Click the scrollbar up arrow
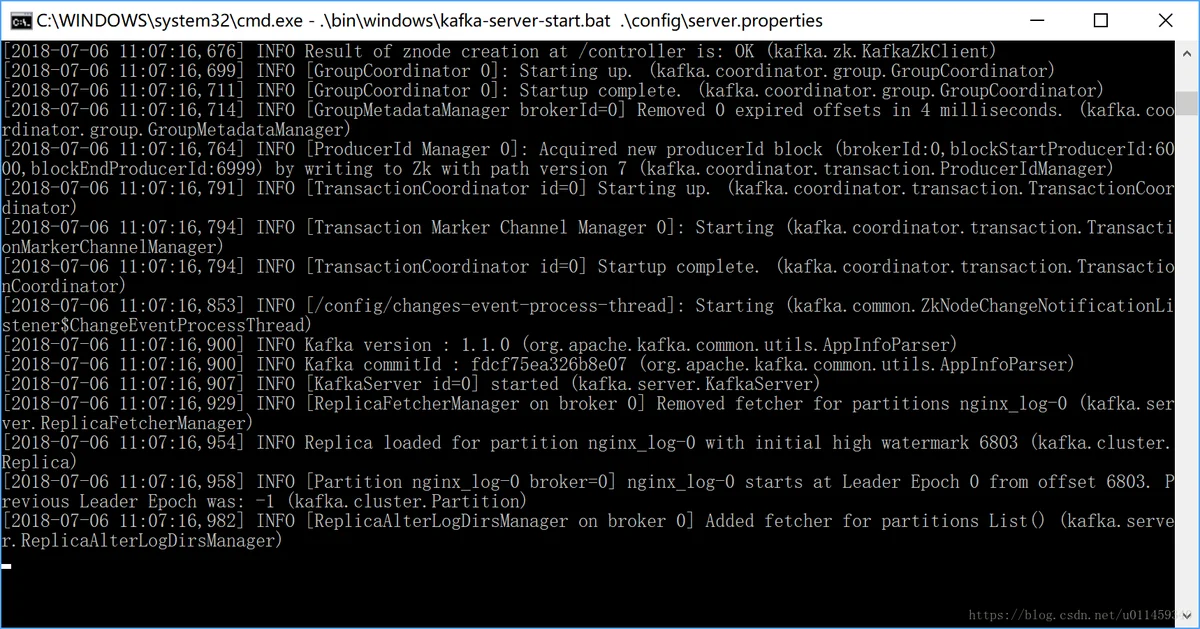 tap(1186, 51)
